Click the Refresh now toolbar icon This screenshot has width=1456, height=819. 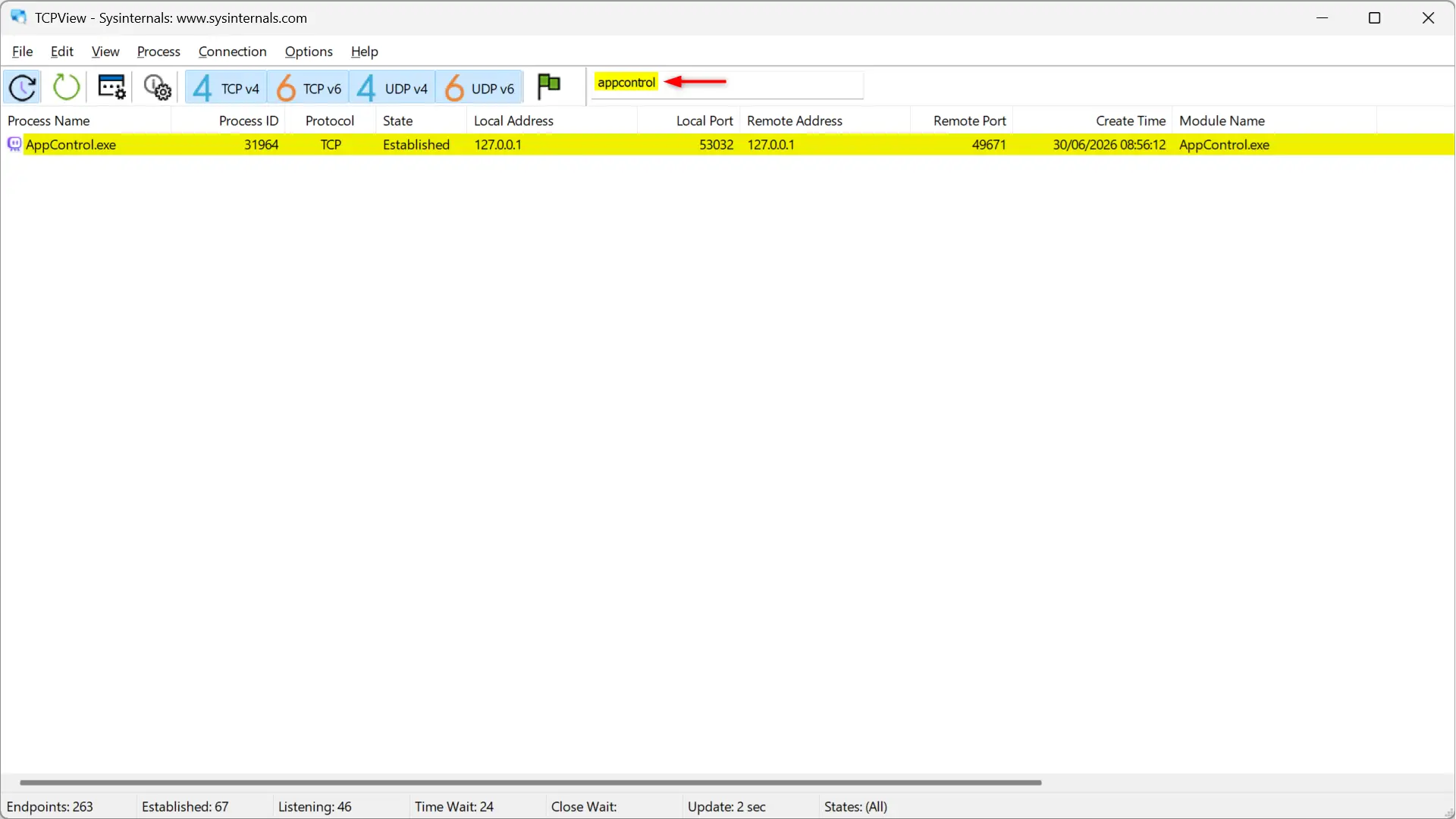[x=23, y=87]
